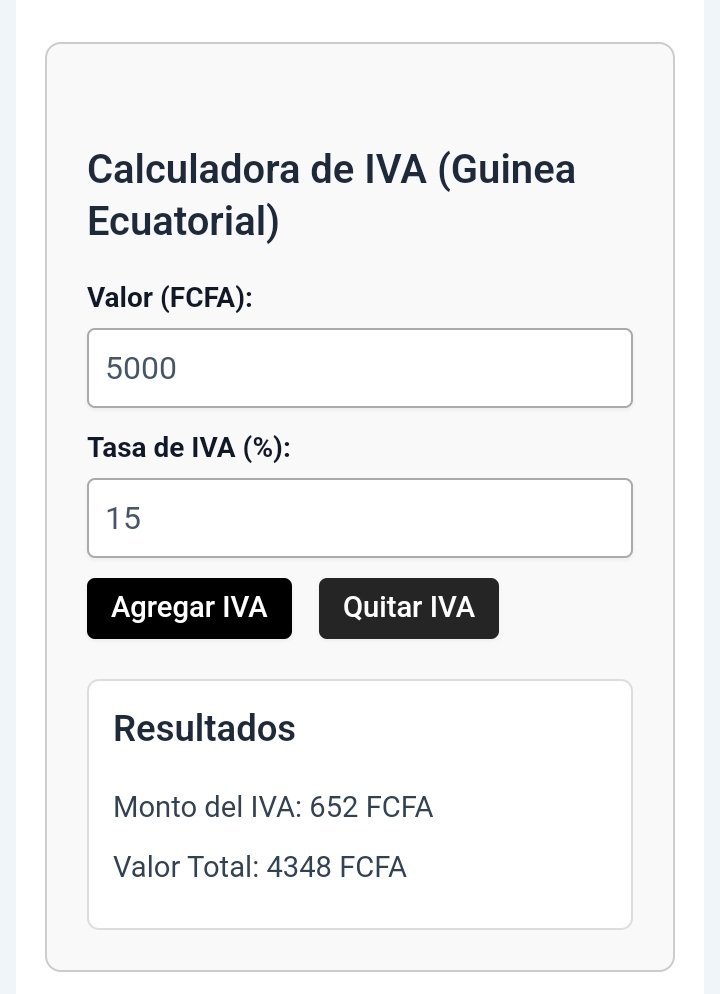Place cursor on the 5000 value
720x994 pixels.
[141, 368]
